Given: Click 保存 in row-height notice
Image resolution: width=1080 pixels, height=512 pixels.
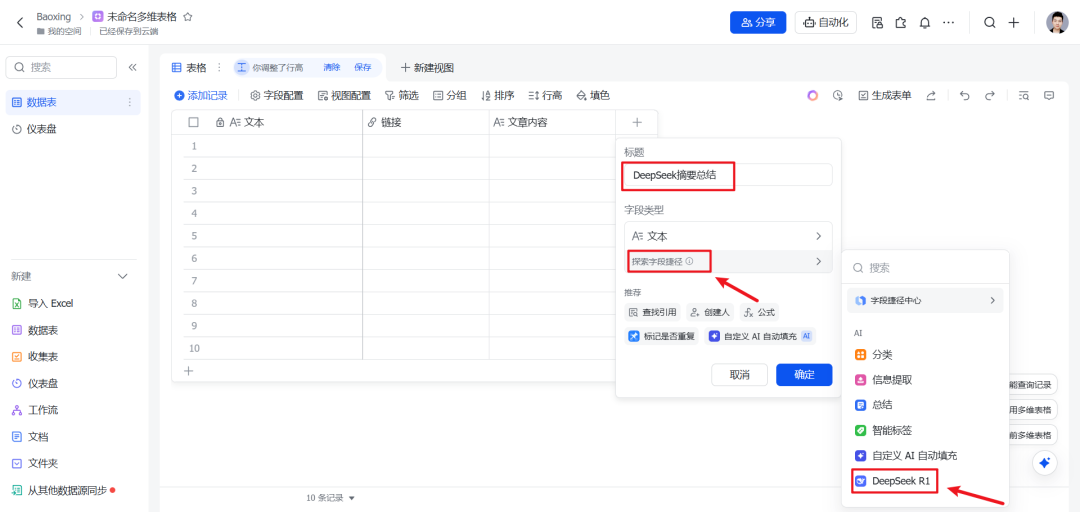Looking at the screenshot, I should pos(363,68).
